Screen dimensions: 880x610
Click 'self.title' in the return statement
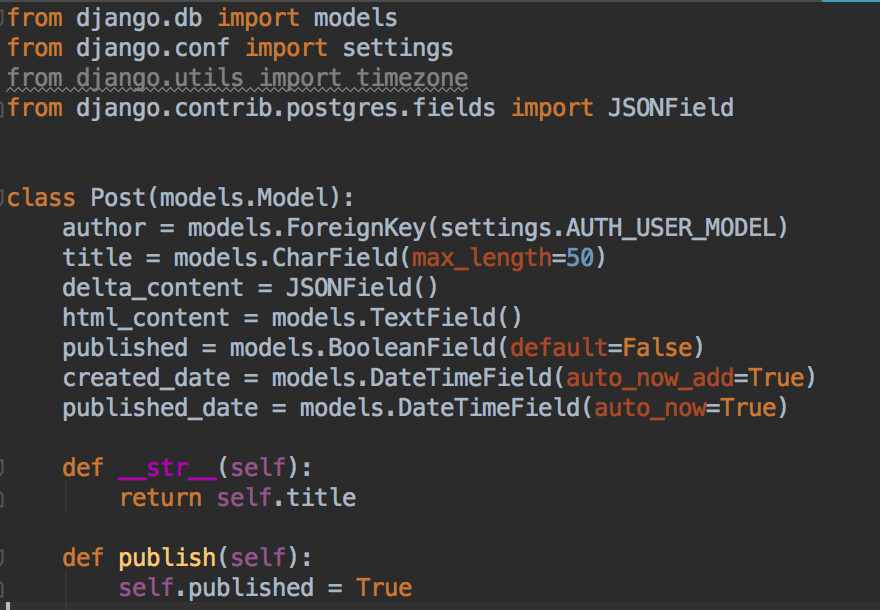(286, 497)
